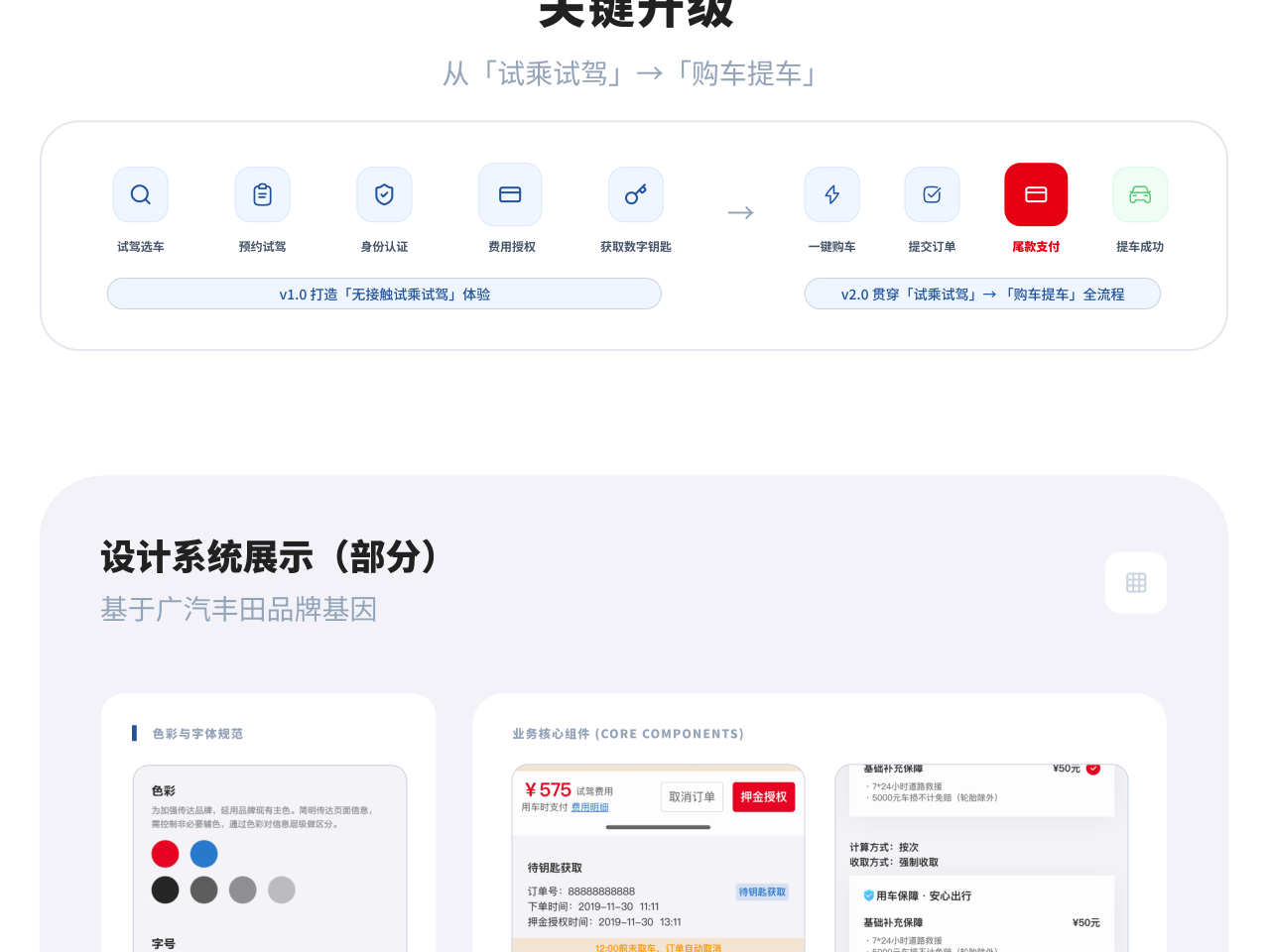Click the 订单号: 88888888888 line
Screen dimensions: 1270x952
tap(581, 892)
